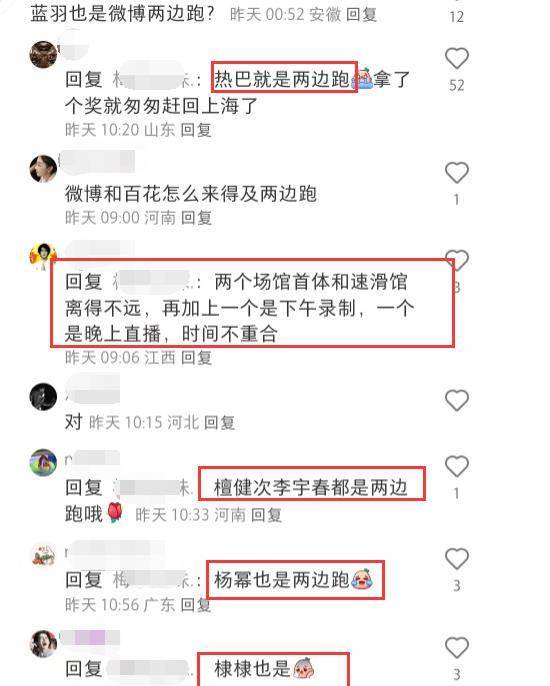Screen dimensions: 550x686
Task: Reply to the 江西 comment posted 09:06
Action: click(x=196, y=357)
